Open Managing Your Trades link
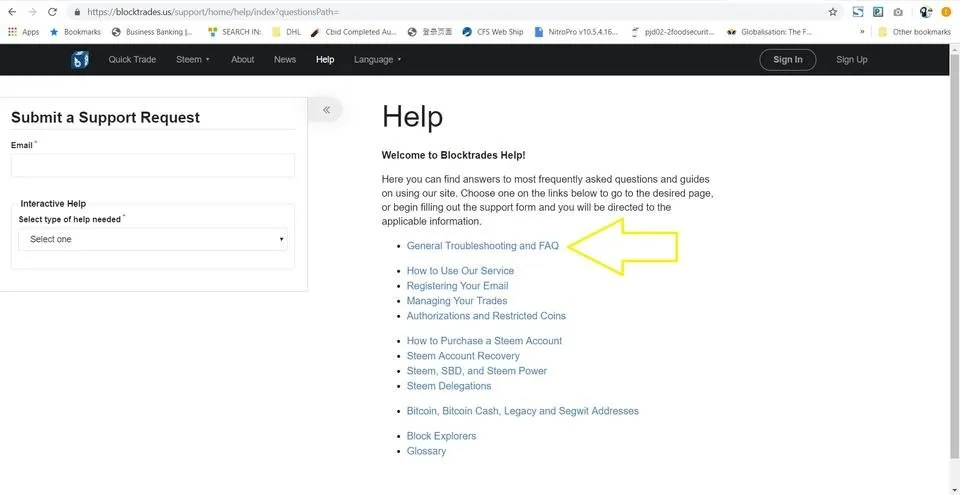This screenshot has height=495, width=960. point(457,301)
